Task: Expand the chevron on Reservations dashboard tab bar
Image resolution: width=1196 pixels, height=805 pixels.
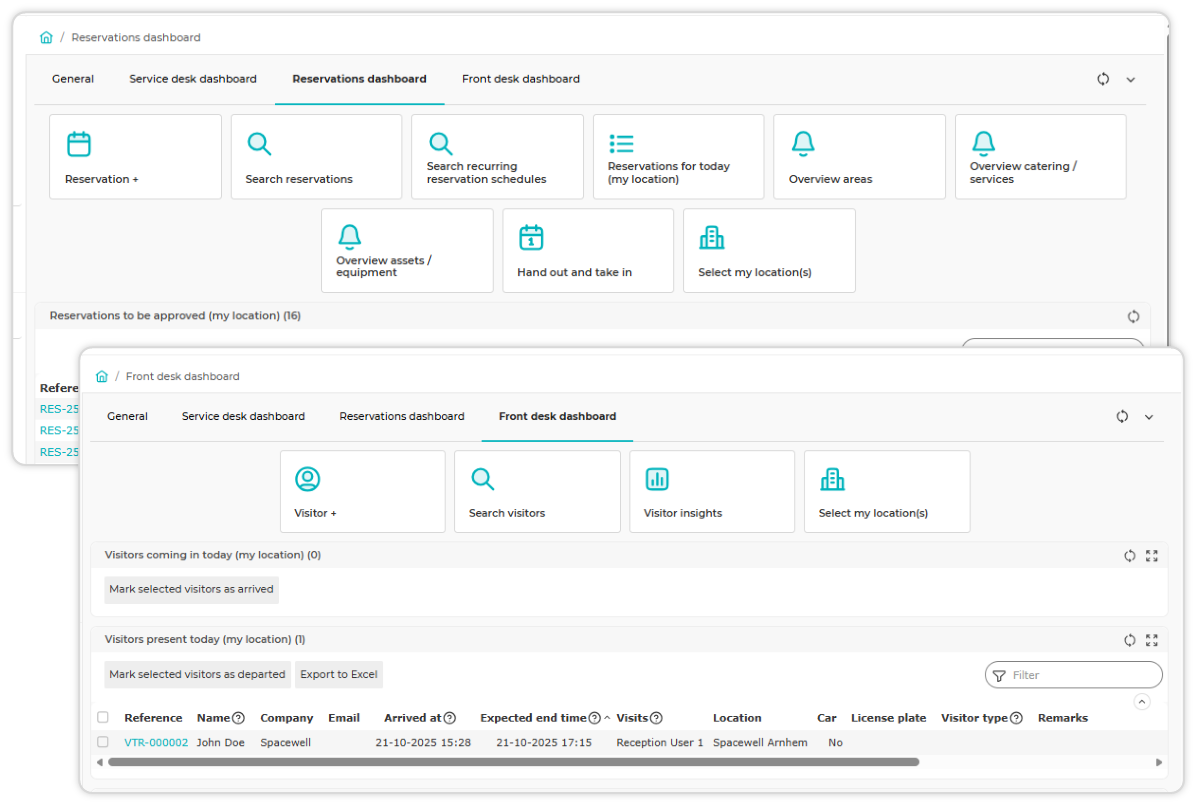Action: [x=1130, y=79]
